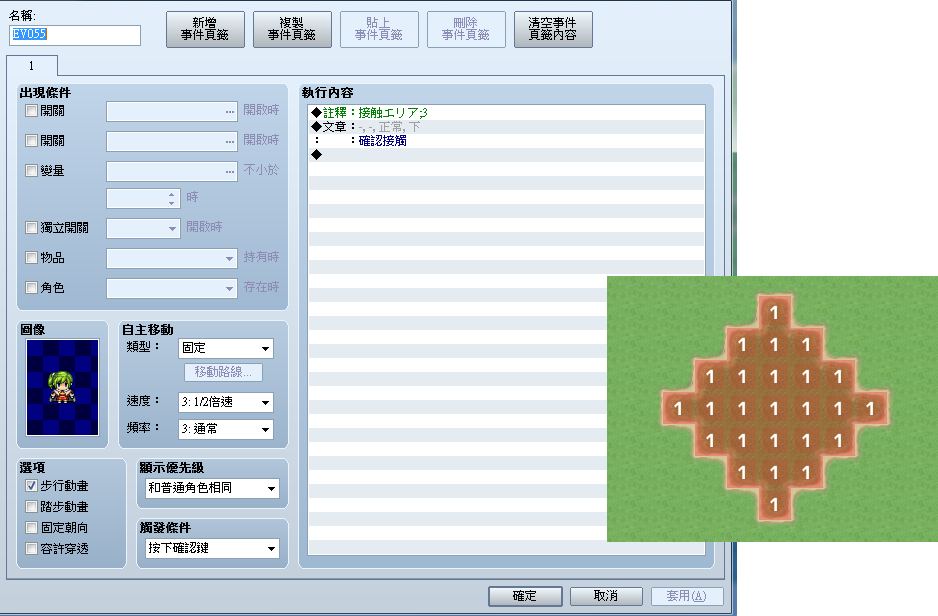Image resolution: width=938 pixels, height=616 pixels.
Task: Open the 類型 dropdown showing 固定
Action: pos(226,348)
